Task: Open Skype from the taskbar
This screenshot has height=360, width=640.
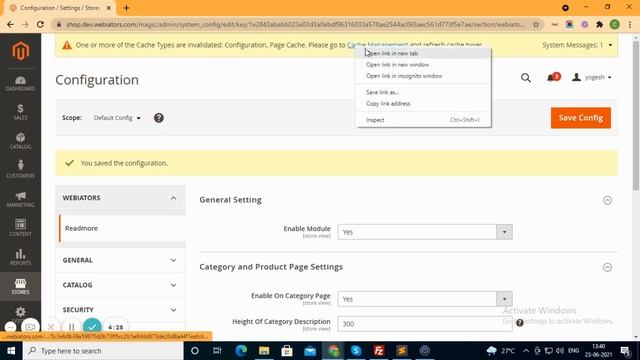Action: pos(356,351)
